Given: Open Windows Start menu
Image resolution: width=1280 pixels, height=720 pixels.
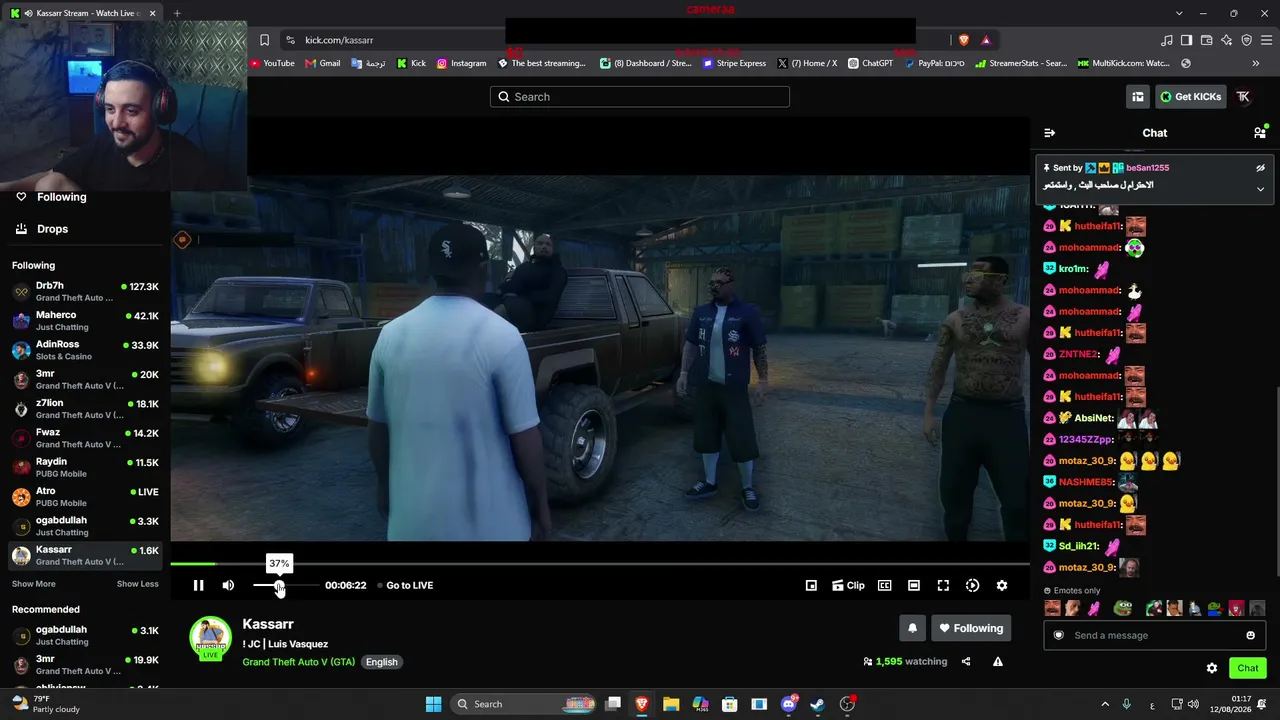Looking at the screenshot, I should 433,704.
